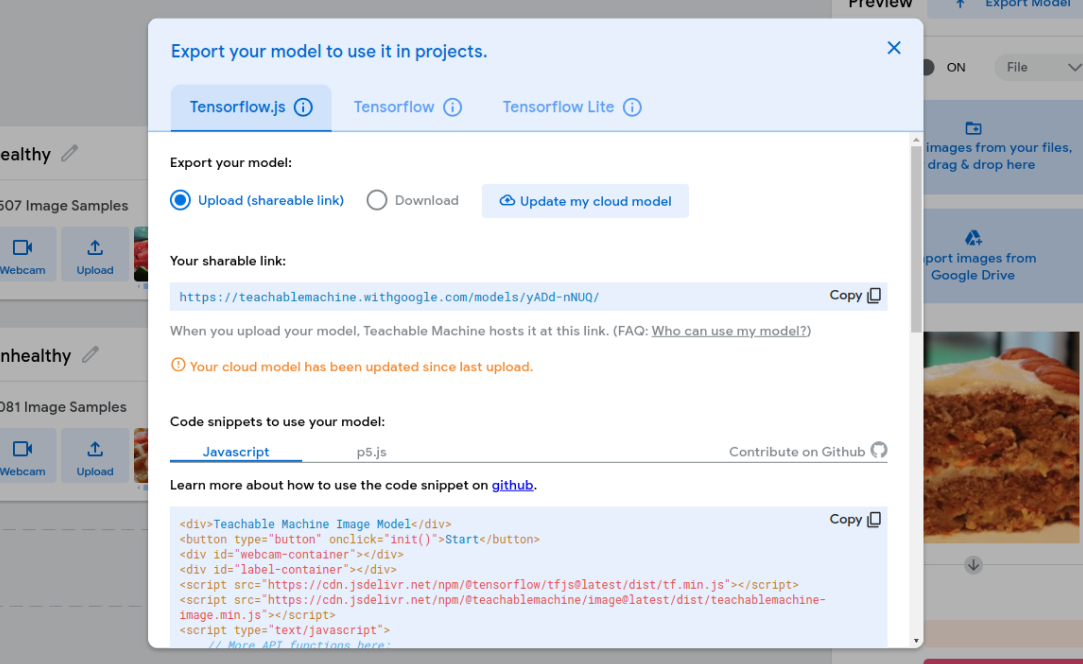Click the Google Drive import icon

[x=972, y=238]
